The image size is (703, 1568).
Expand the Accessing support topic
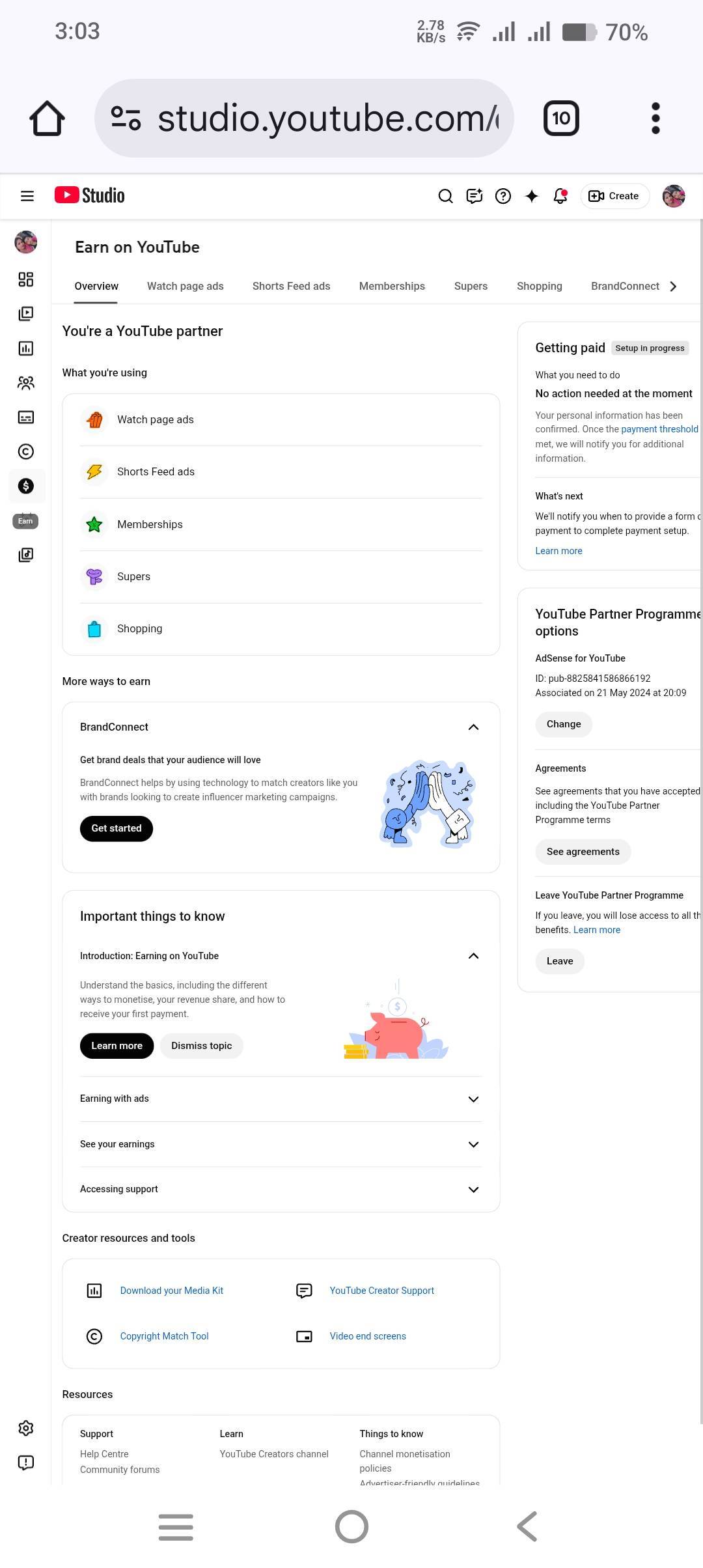point(473,1190)
